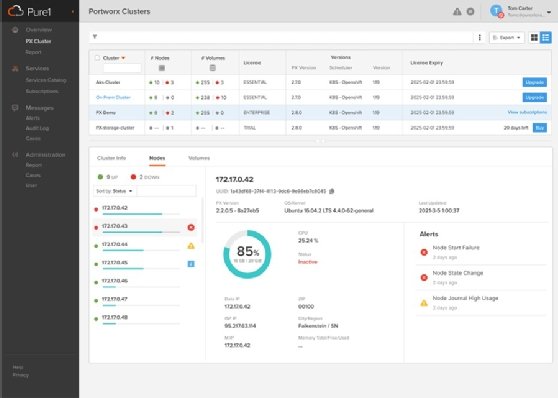Switch to list view
This screenshot has height=398, width=558.
point(546,37)
